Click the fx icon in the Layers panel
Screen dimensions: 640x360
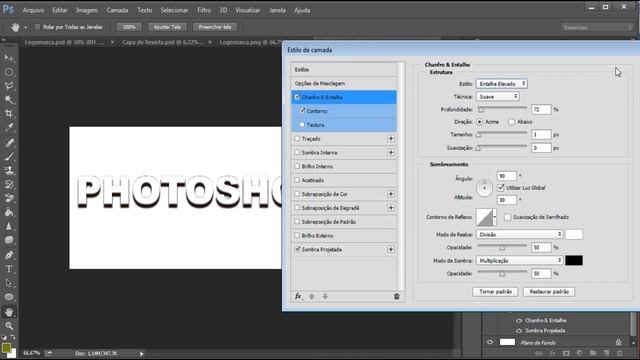click(x=552, y=353)
